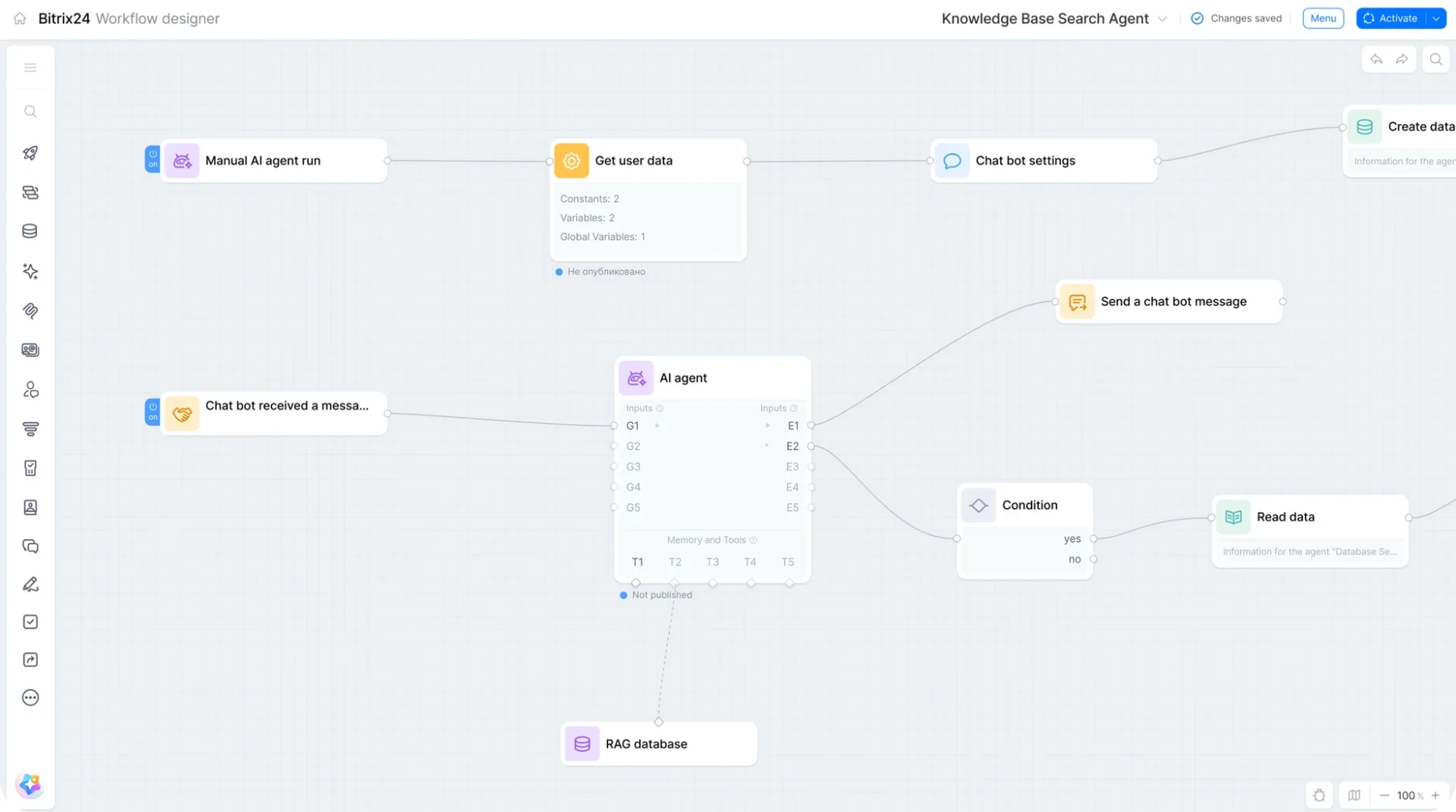The height and width of the screenshot is (812, 1456).
Task: Click the rocket icon in left sidebar
Action: [x=30, y=153]
